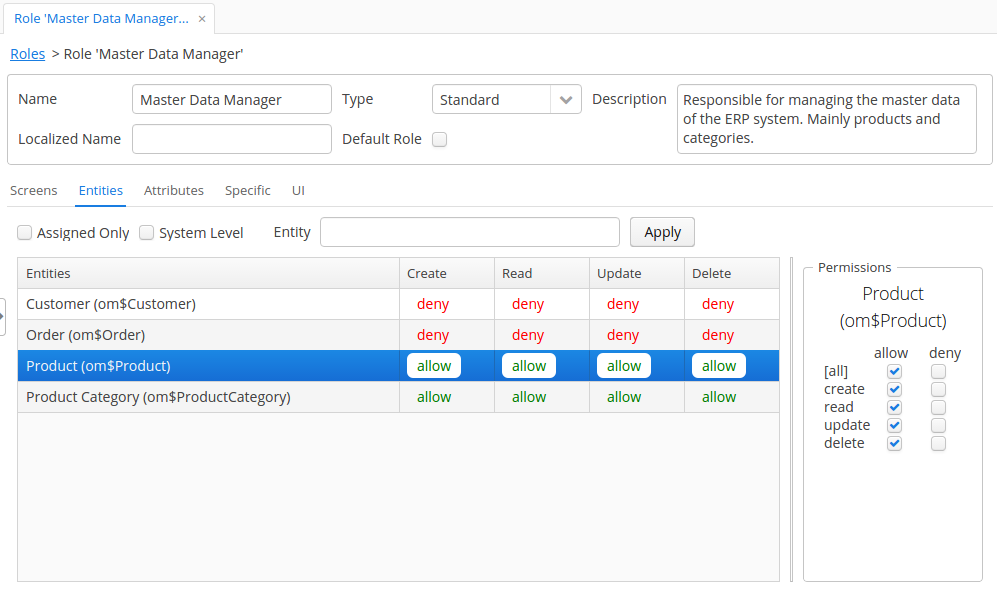Go back via the Roles breadcrumb link

pos(27,54)
